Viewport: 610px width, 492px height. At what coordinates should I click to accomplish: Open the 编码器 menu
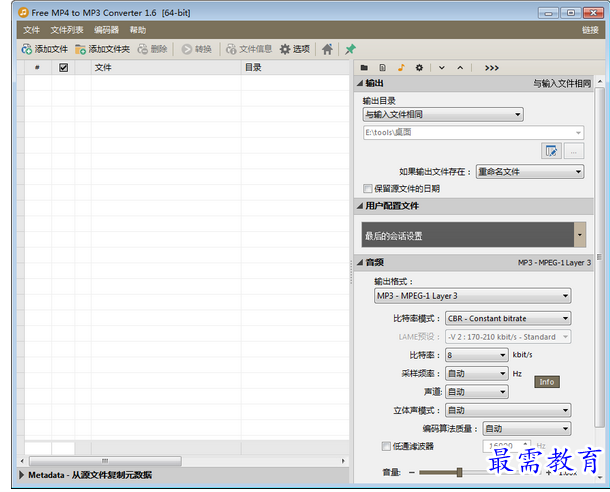click(106, 30)
